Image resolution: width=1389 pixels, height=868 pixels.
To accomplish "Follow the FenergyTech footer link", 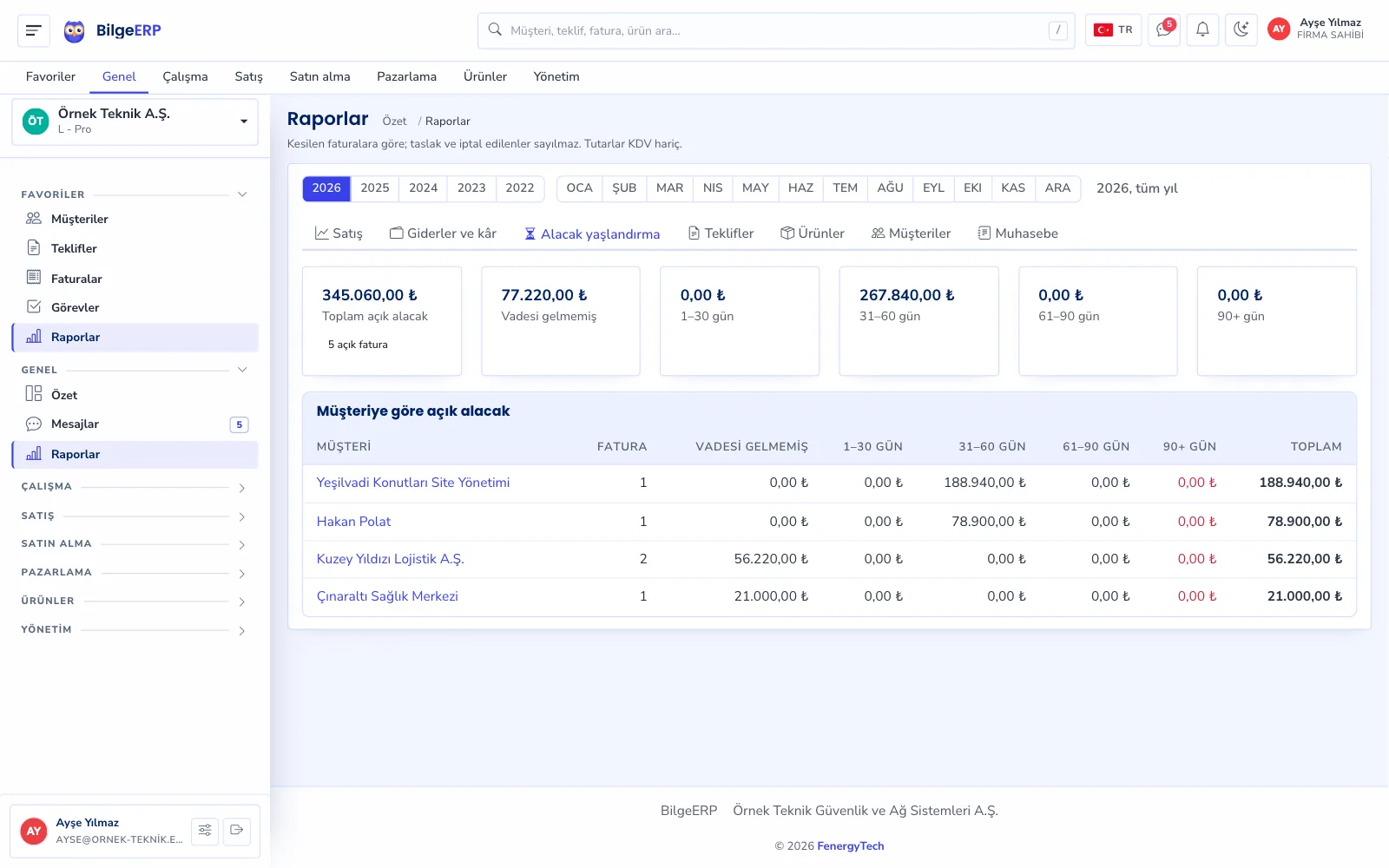I will point(851,846).
